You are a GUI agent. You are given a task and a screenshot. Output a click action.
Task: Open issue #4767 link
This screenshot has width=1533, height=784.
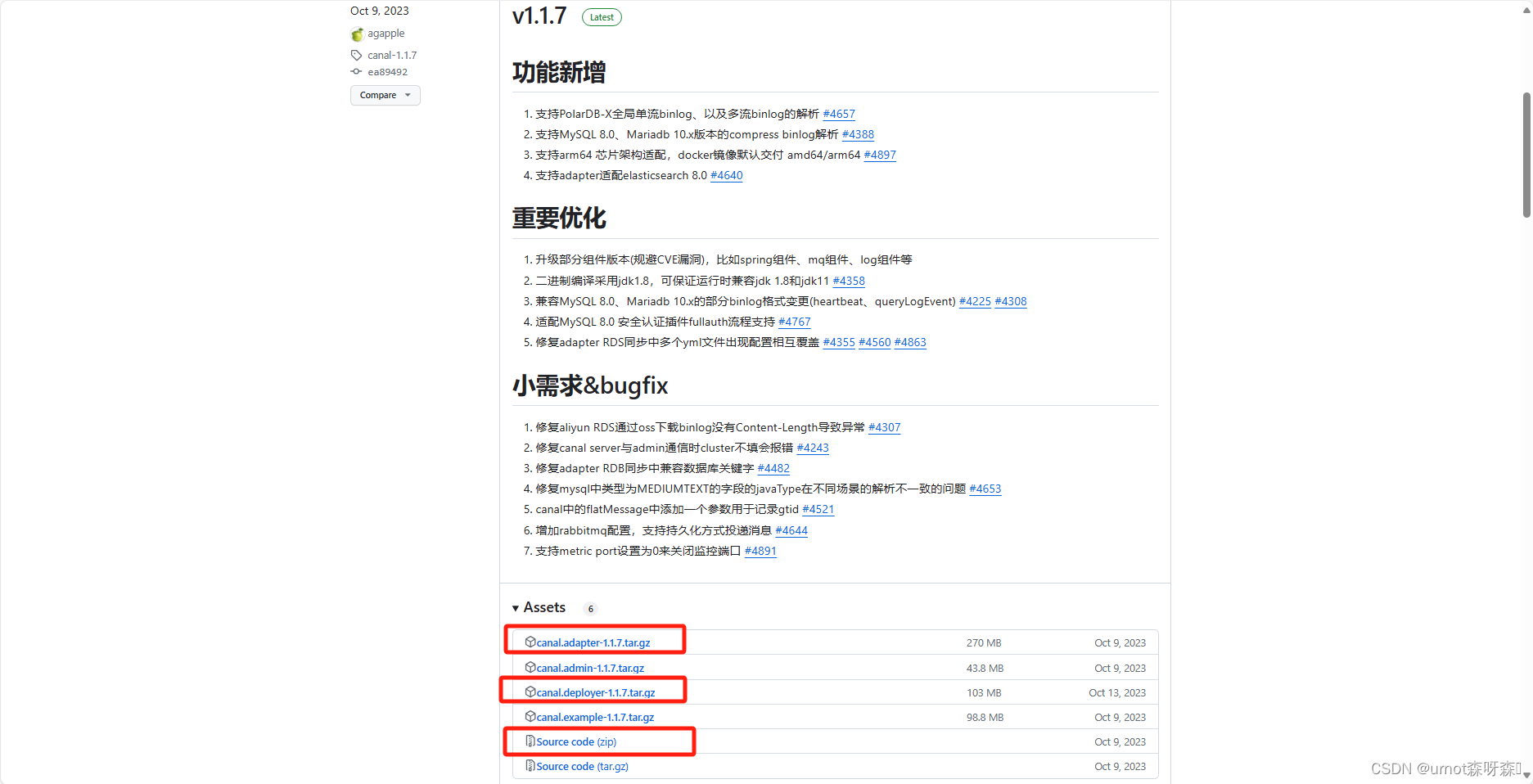(x=795, y=322)
